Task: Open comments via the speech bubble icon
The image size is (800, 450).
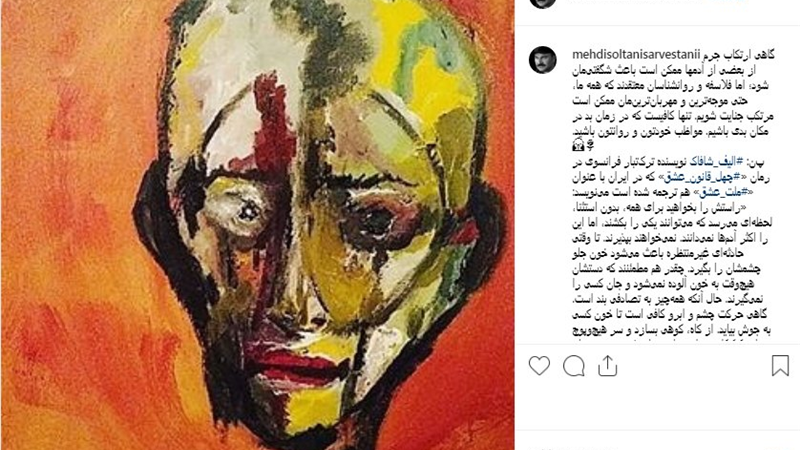Action: tap(574, 366)
